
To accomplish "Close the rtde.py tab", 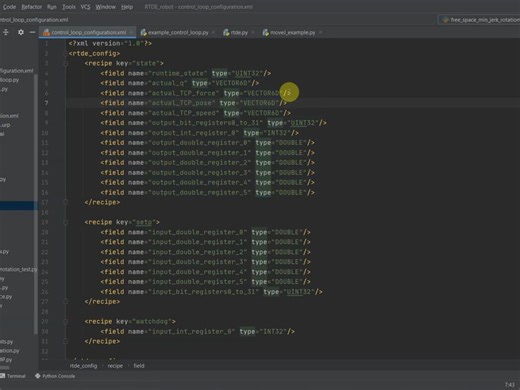I will (x=253, y=32).
